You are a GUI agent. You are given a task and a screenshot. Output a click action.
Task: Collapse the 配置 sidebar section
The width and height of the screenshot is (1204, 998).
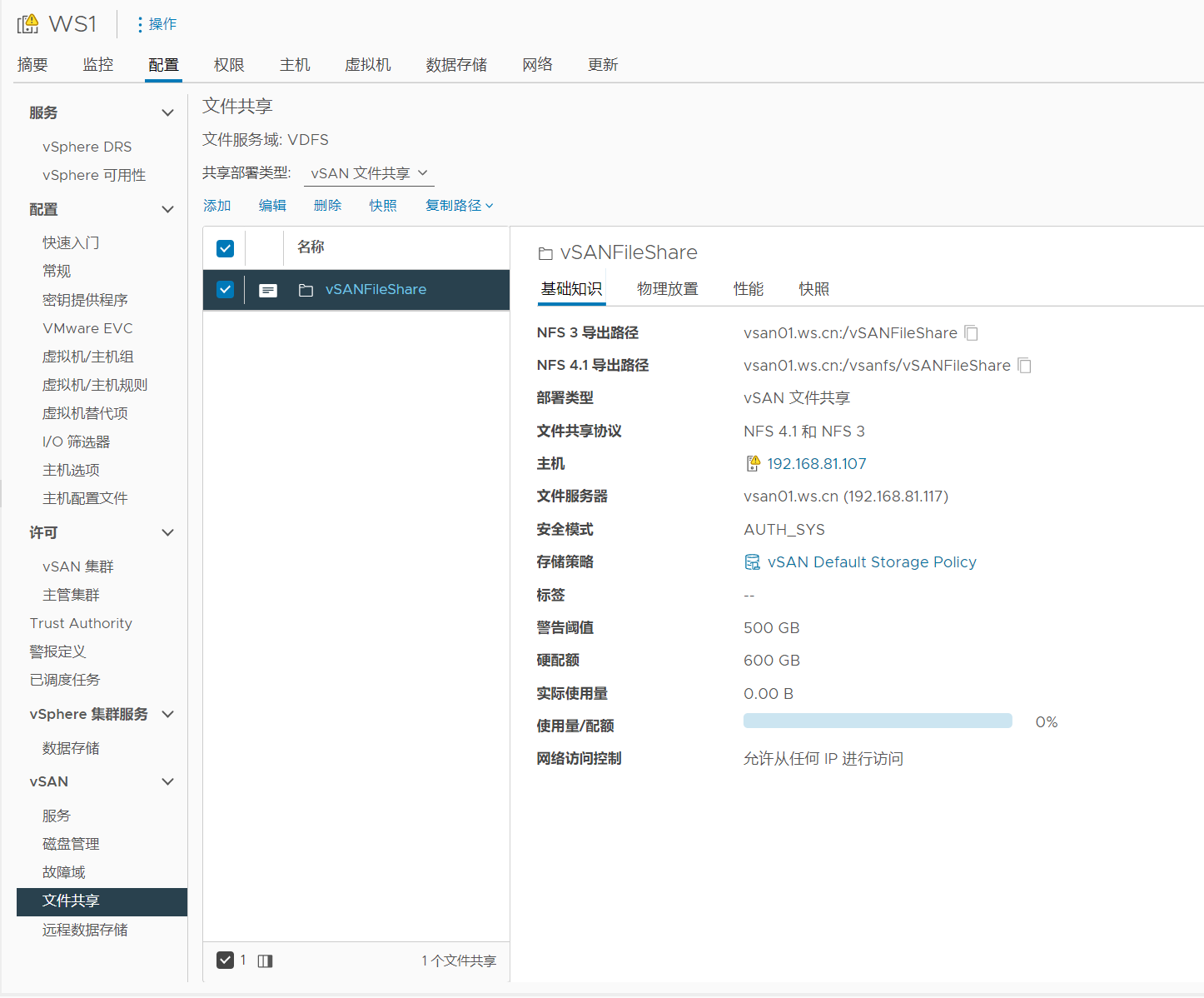167,209
